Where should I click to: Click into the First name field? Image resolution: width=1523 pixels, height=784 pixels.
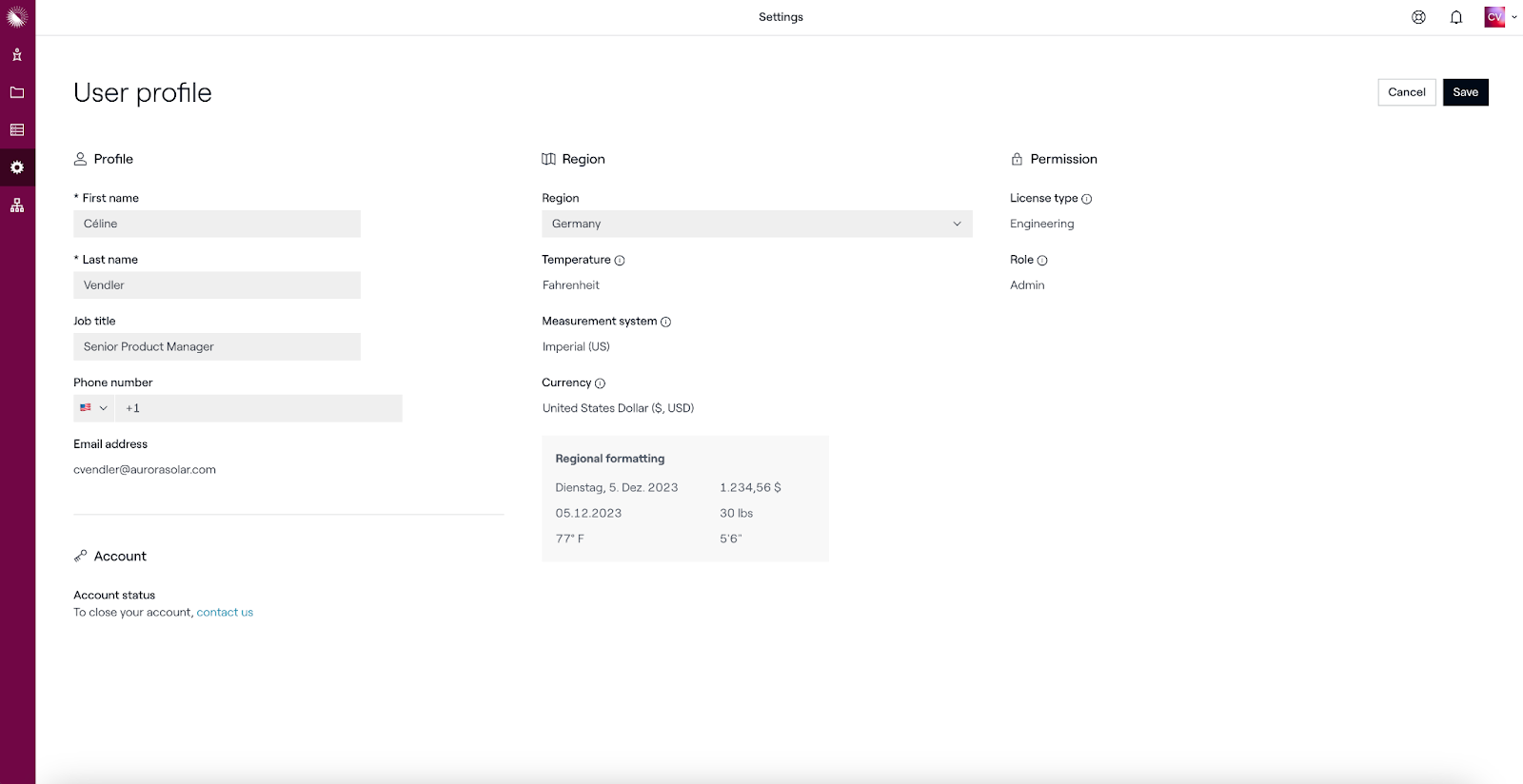(x=217, y=224)
